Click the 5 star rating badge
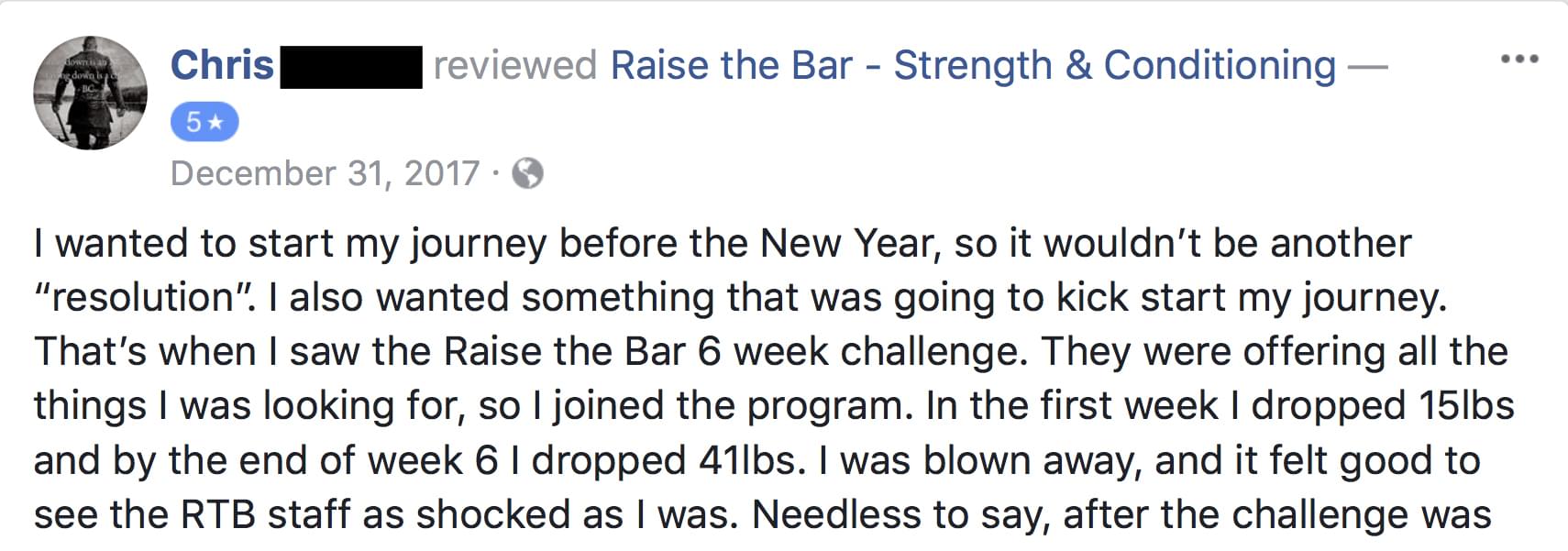This screenshot has width=1568, height=551. point(204,122)
